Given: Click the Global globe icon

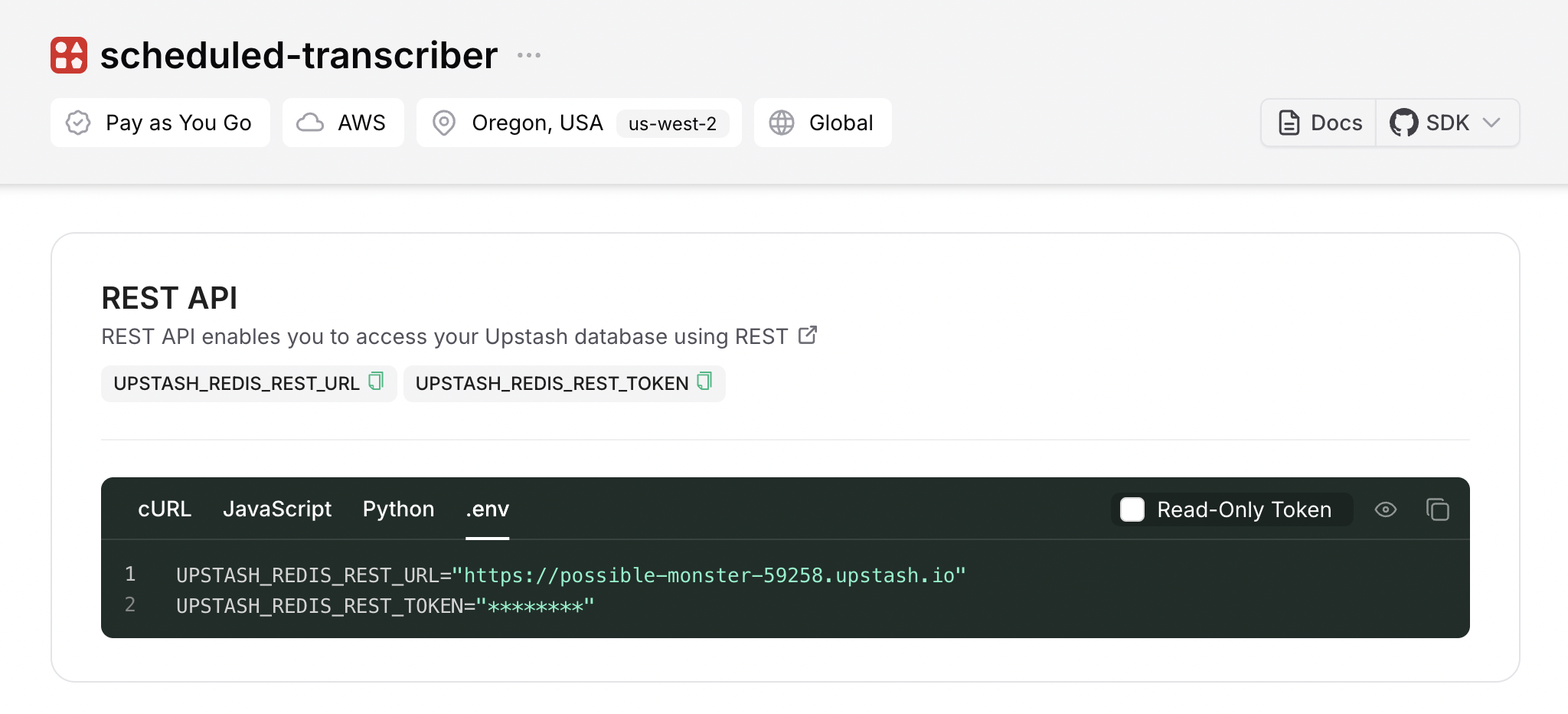Looking at the screenshot, I should pyautogui.click(x=783, y=122).
